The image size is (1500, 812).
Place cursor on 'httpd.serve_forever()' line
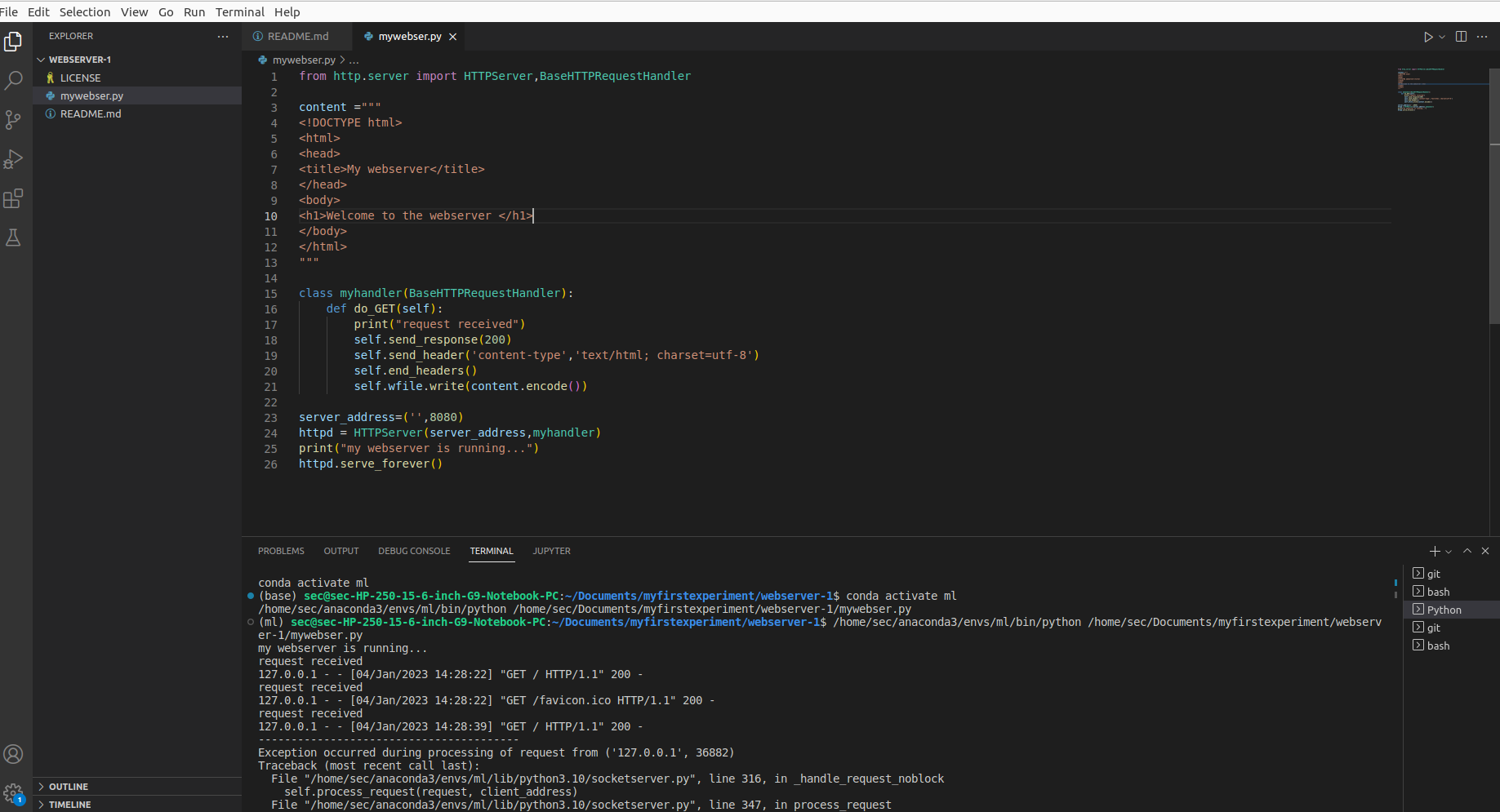pos(371,464)
